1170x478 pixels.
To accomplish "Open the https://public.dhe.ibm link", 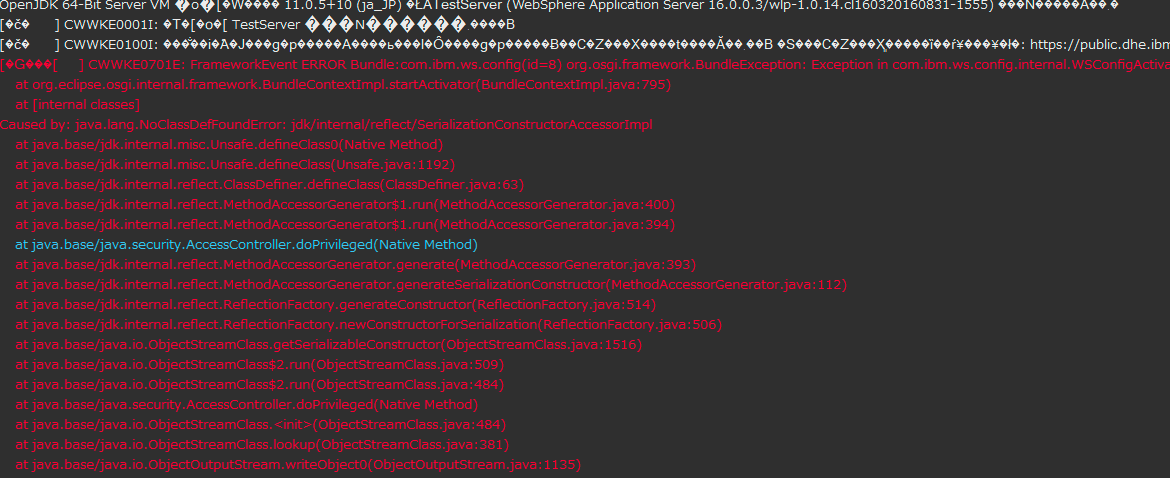I will pos(1099,45).
